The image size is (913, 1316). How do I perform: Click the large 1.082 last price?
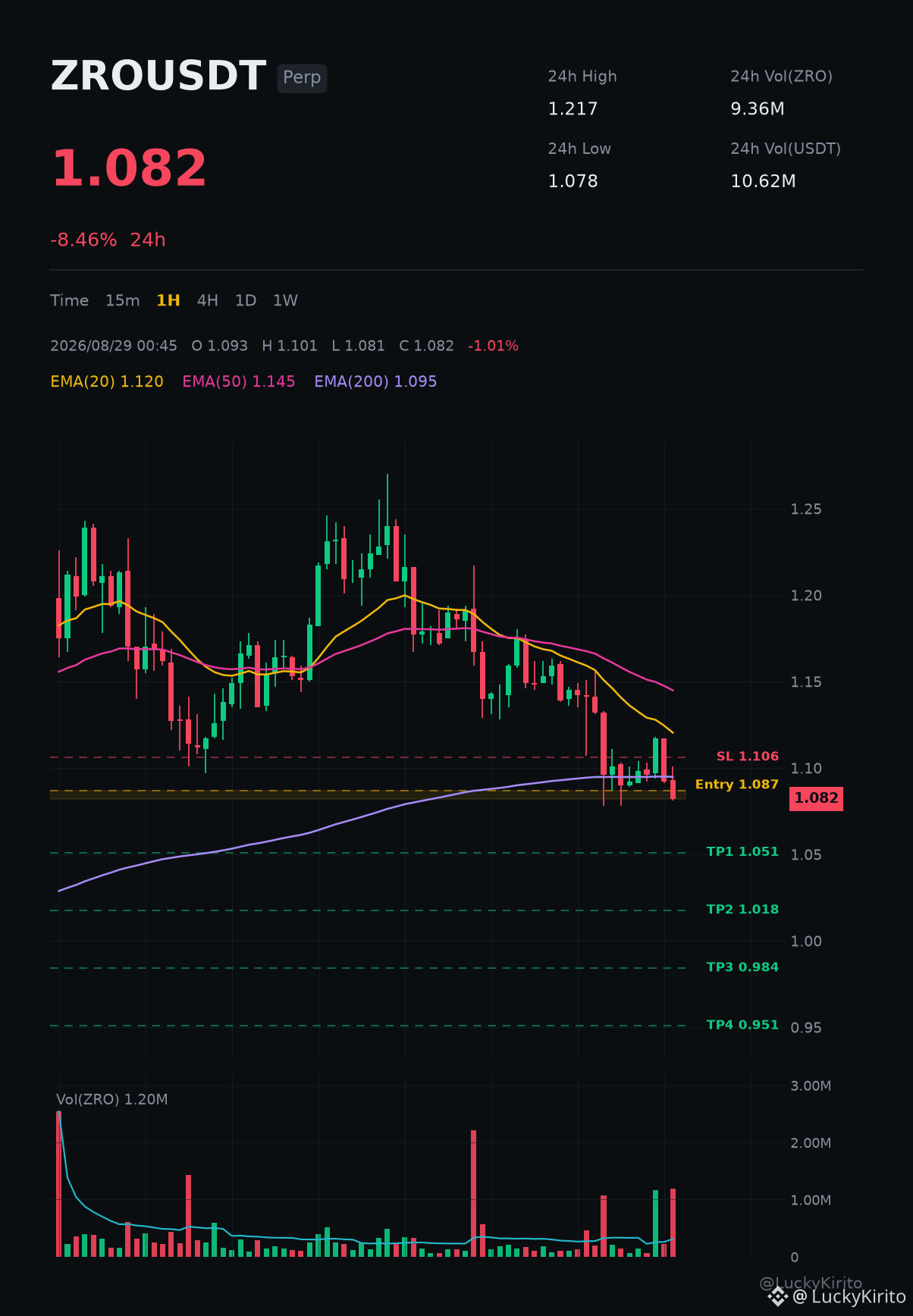pos(129,168)
